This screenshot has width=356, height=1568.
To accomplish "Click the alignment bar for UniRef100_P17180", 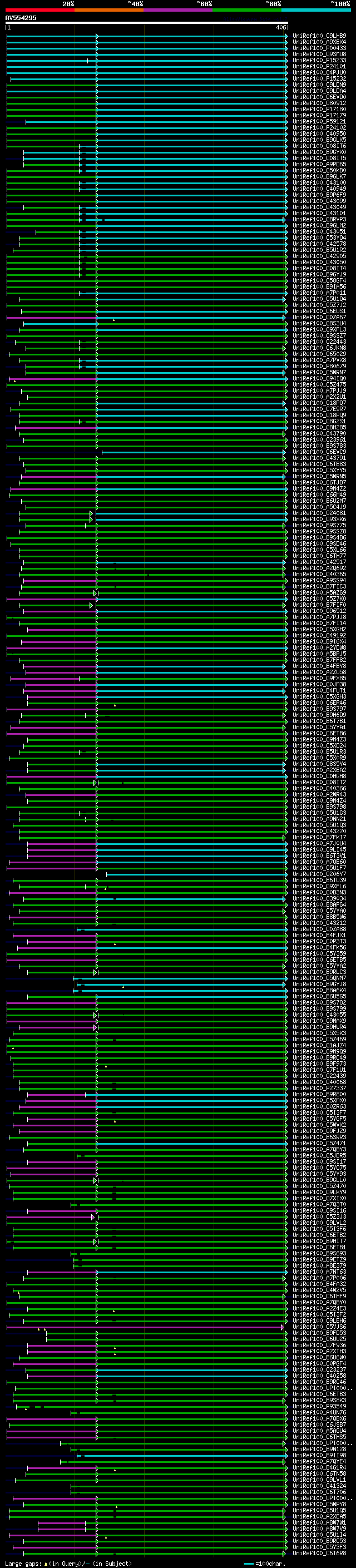I will [146, 110].
